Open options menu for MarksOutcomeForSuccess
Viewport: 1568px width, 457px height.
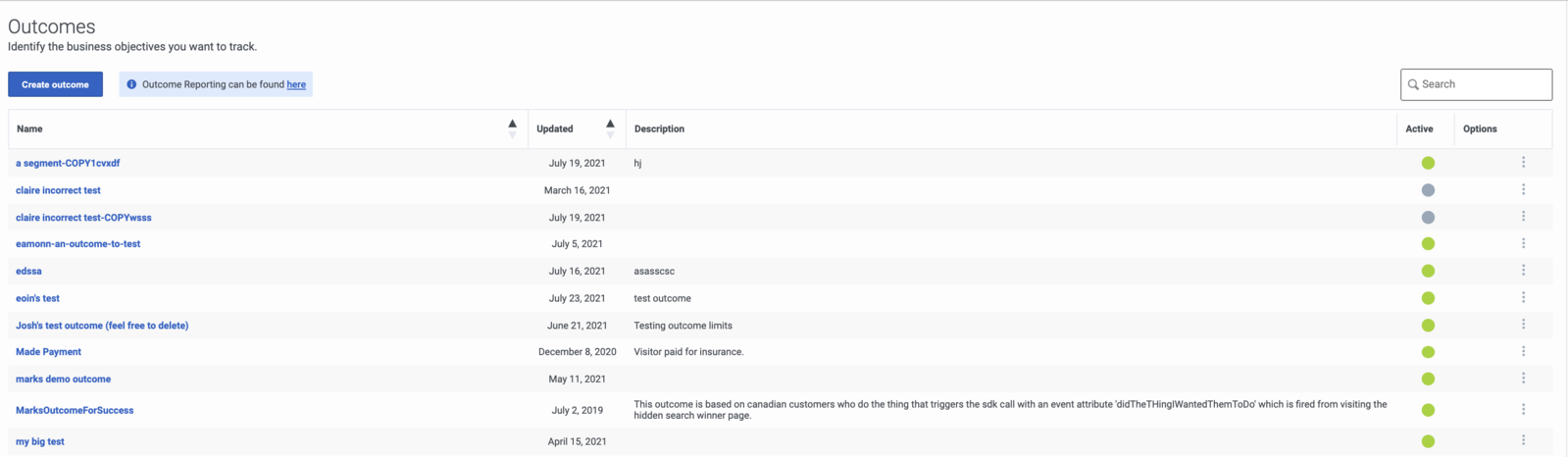click(1523, 410)
